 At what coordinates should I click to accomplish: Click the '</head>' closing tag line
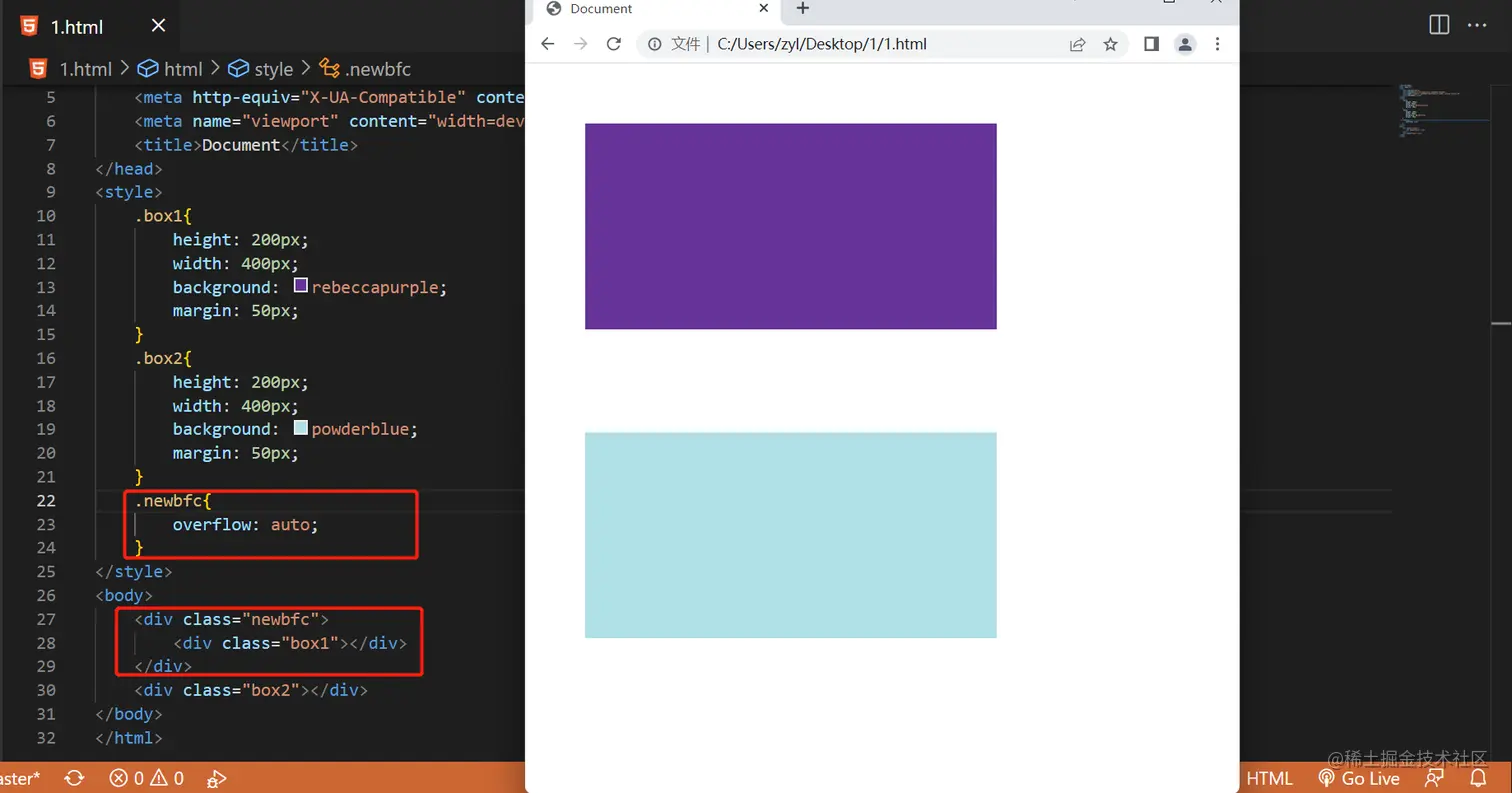pyautogui.click(x=129, y=169)
